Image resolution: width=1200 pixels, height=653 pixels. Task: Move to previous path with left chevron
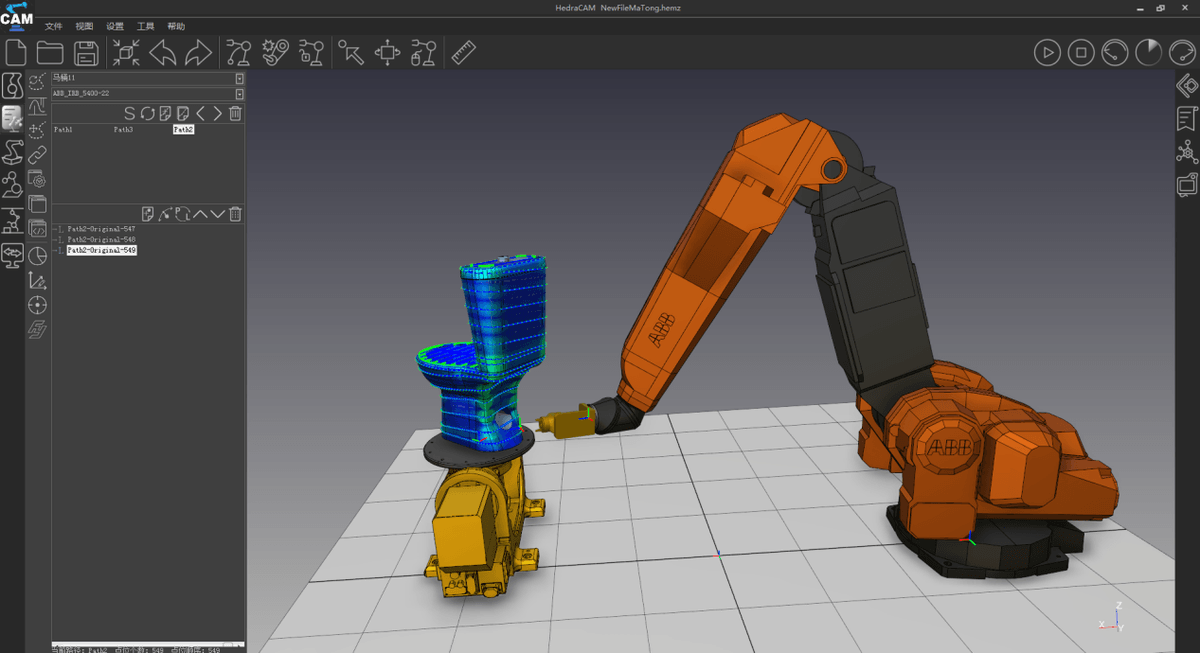coord(200,114)
